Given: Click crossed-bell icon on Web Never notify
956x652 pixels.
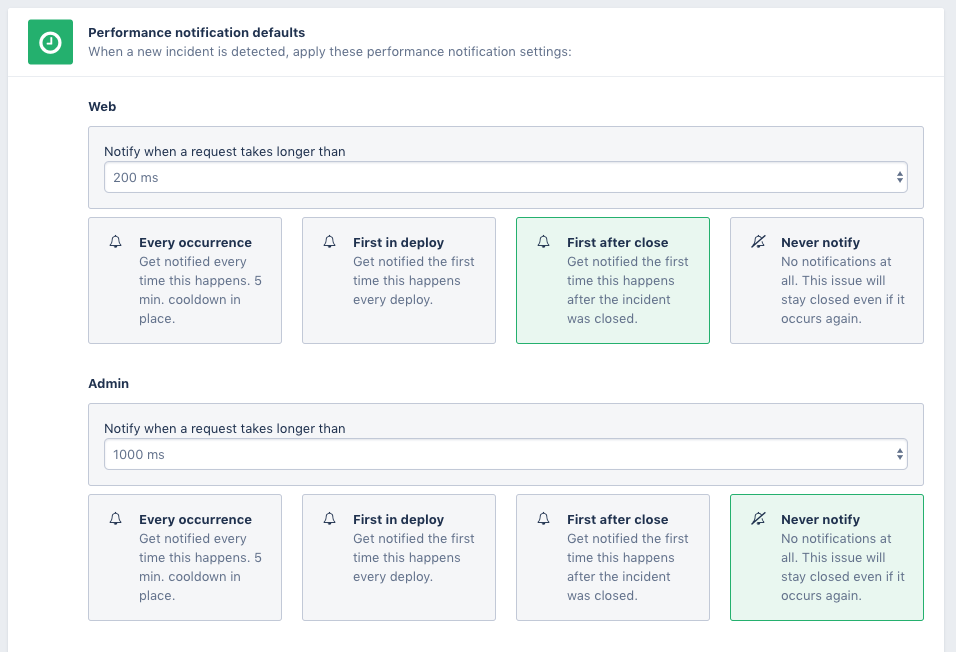Looking at the screenshot, I should (x=758, y=242).
